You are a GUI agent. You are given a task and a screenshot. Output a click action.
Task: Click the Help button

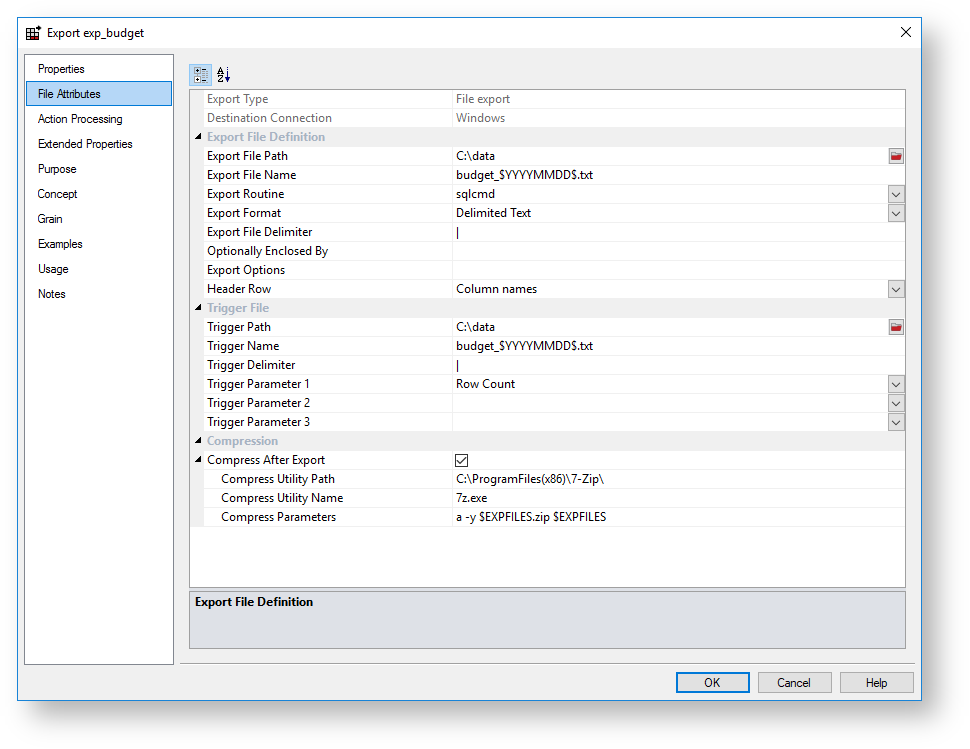click(x=876, y=683)
